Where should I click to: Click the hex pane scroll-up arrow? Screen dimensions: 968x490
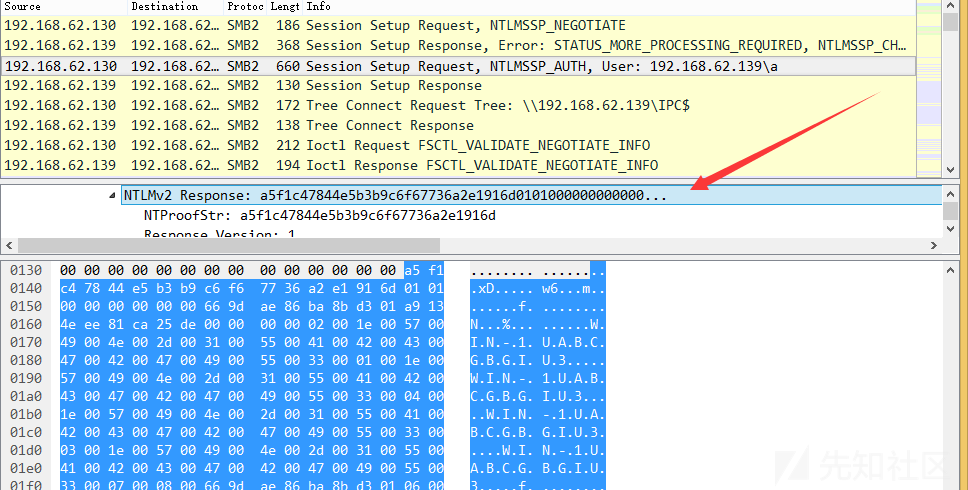[x=951, y=270]
